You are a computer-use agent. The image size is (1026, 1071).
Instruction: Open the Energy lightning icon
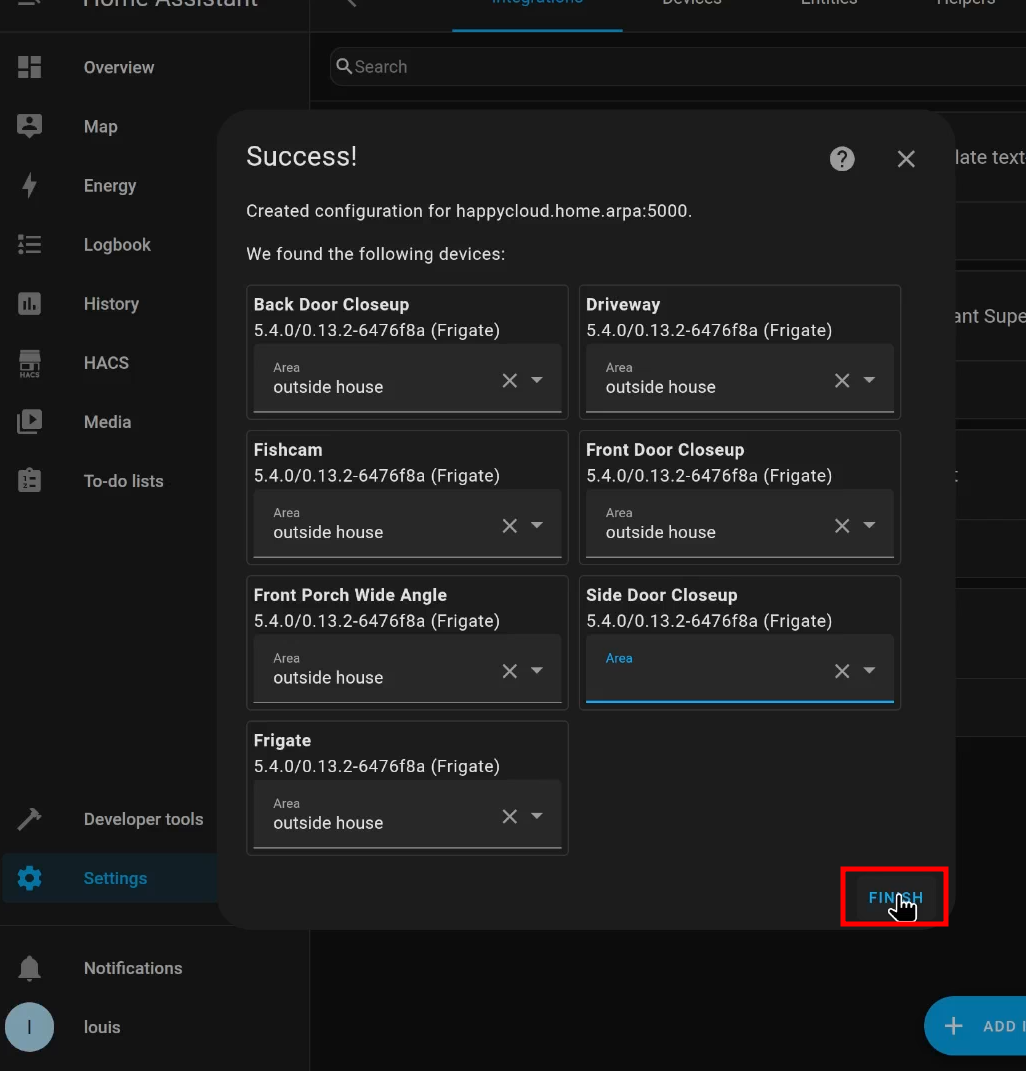pyautogui.click(x=29, y=185)
